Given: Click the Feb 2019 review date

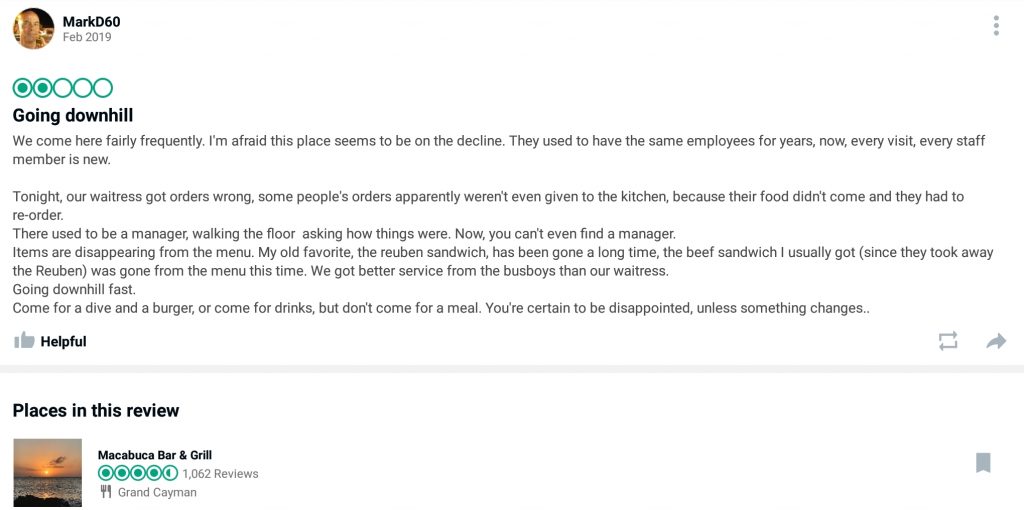Looking at the screenshot, I should click(x=87, y=37).
